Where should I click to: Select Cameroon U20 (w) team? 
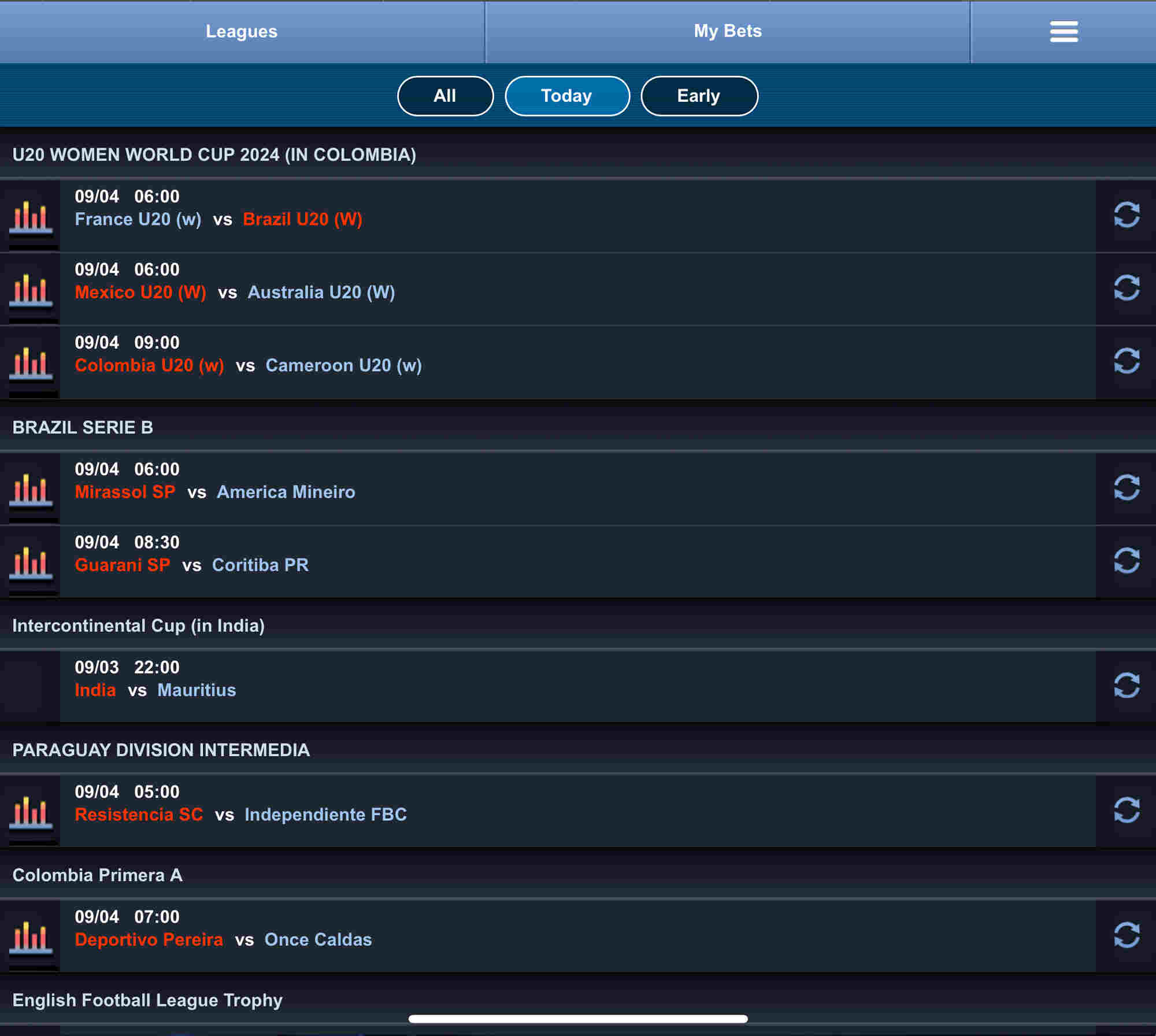(343, 366)
